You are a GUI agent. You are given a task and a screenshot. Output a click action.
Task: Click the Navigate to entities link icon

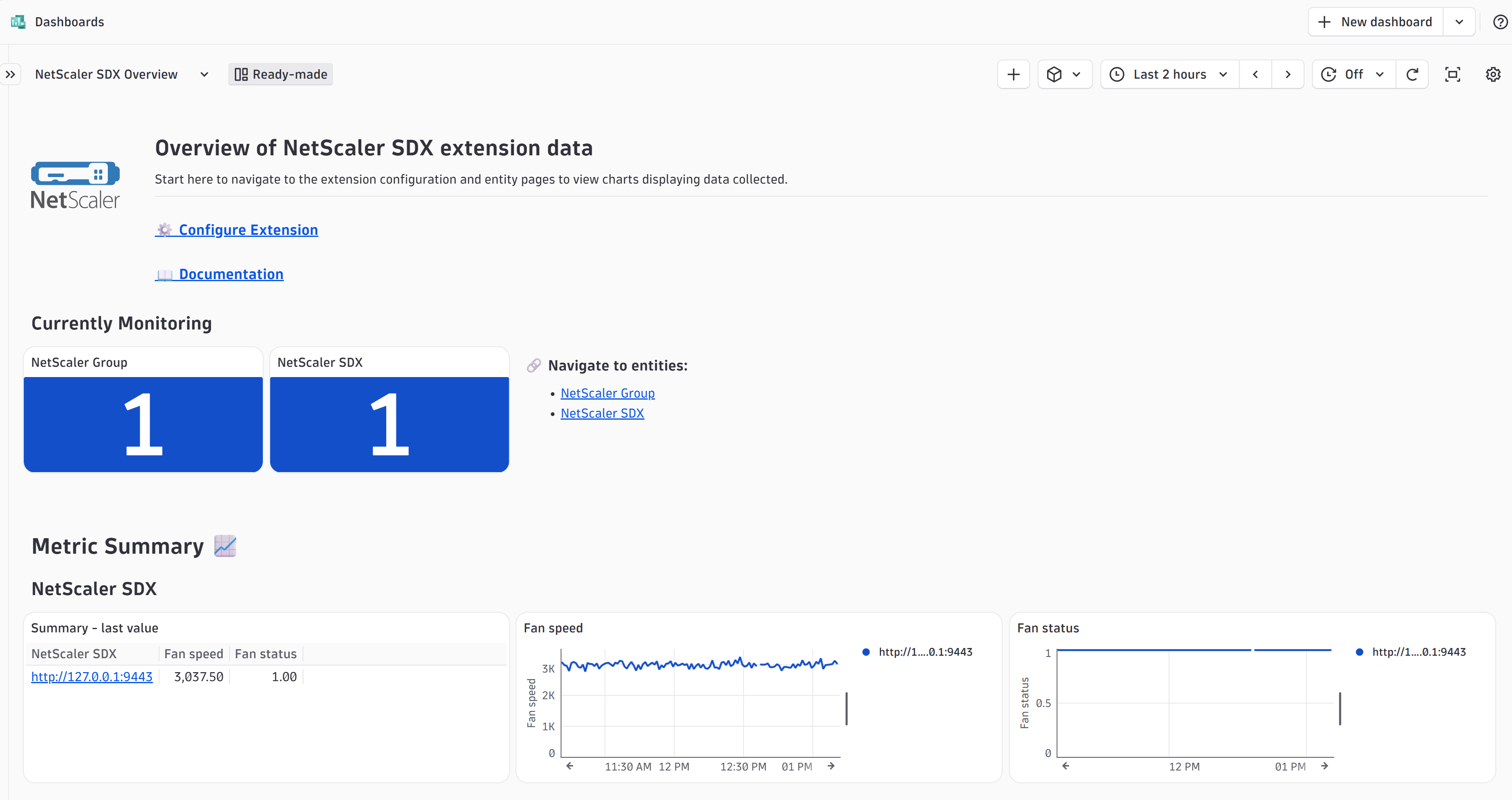pyautogui.click(x=533, y=366)
